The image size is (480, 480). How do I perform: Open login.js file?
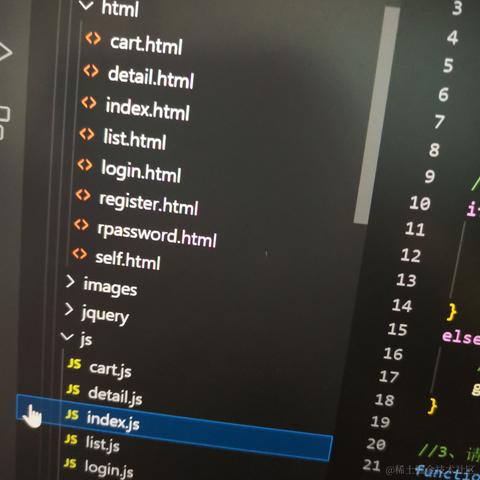[109, 468]
